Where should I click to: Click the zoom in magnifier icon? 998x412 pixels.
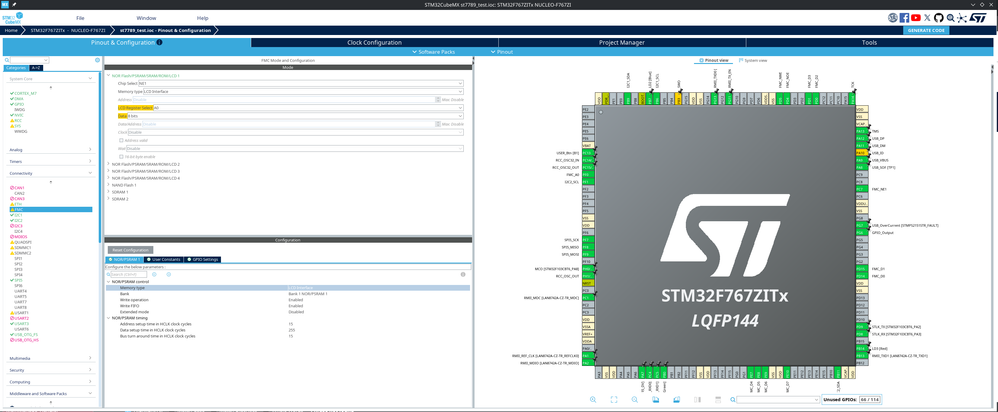(592, 399)
